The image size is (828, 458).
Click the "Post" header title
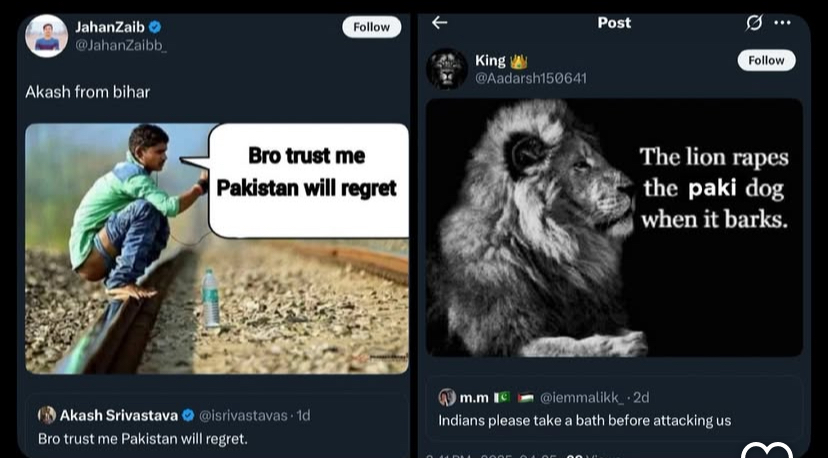tap(614, 22)
